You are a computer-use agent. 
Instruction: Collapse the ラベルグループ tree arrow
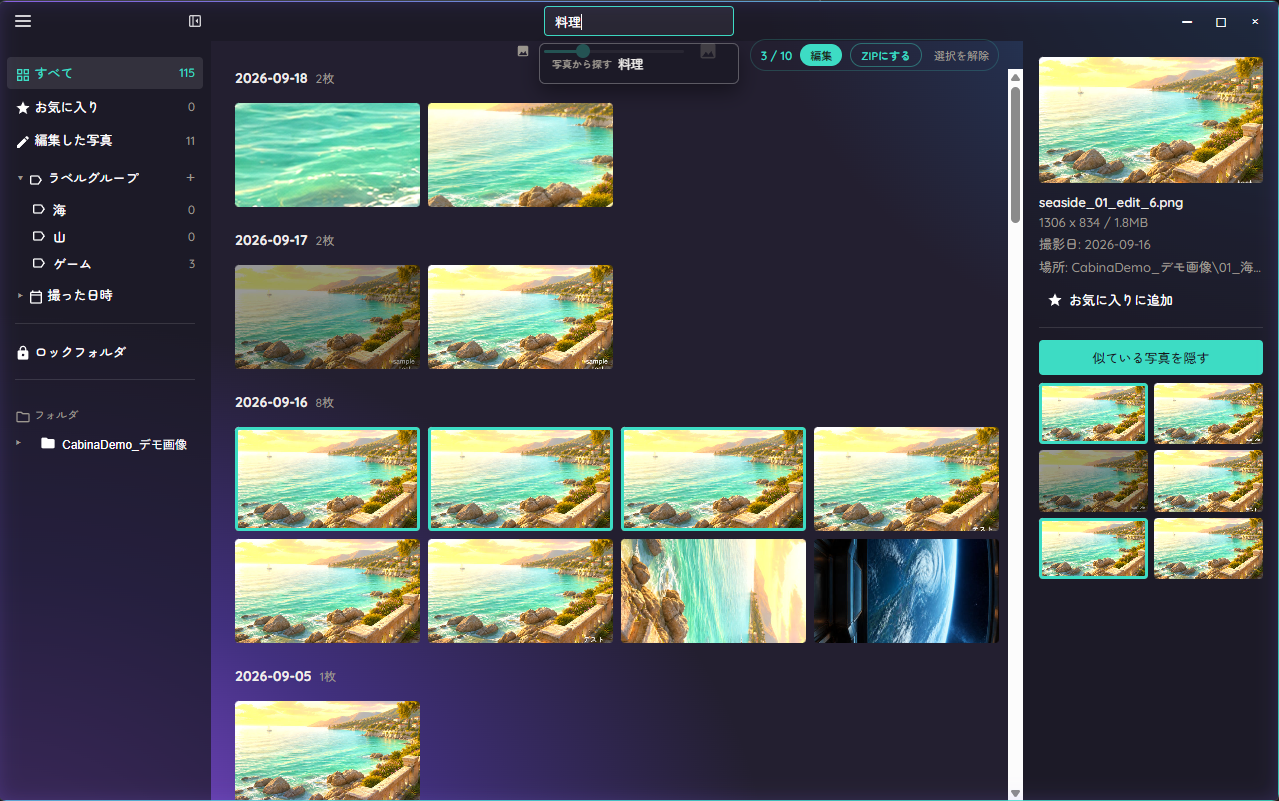[20, 178]
